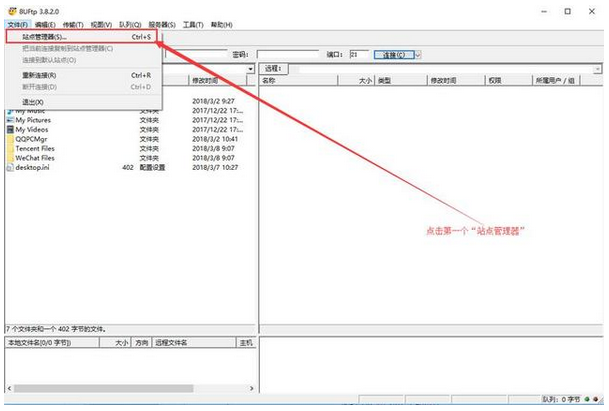Image resolution: width=609 pixels, height=411 pixels.
Task: Sort the remote pane by 权限 column
Action: tap(508, 80)
